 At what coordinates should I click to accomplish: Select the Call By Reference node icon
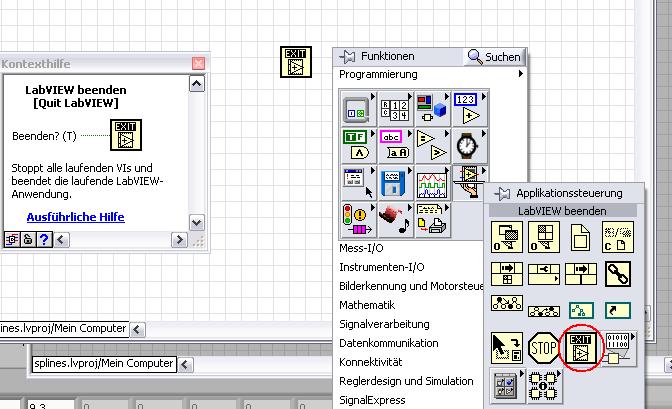tap(507, 274)
